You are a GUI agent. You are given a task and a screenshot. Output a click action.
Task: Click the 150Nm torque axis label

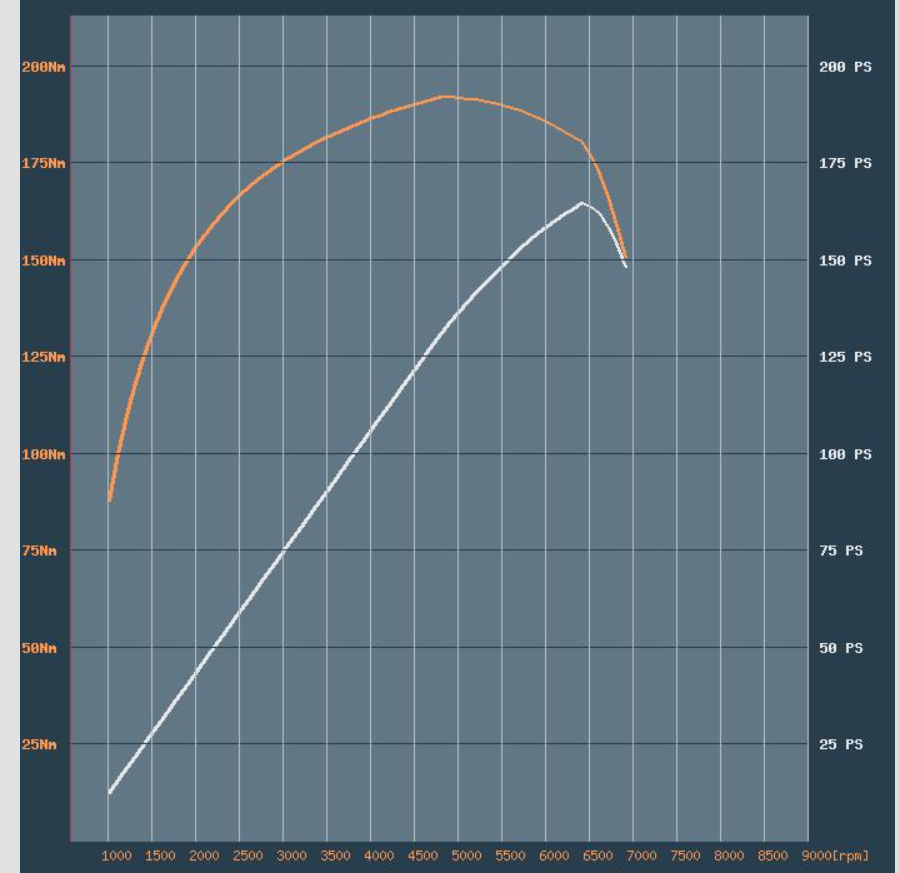click(44, 261)
